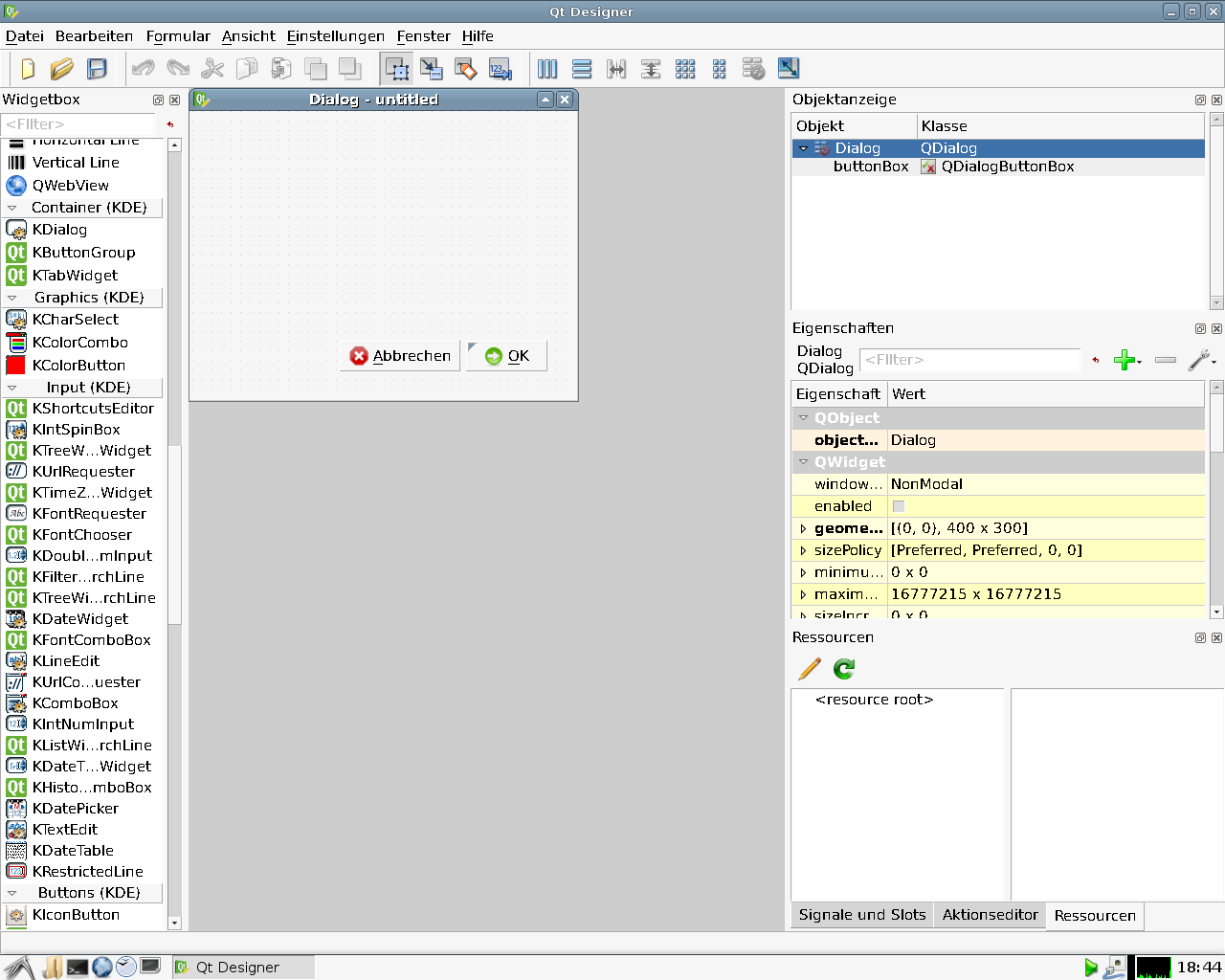Click the windowModality value NonModal
The image size is (1225, 980).
tap(1046, 484)
